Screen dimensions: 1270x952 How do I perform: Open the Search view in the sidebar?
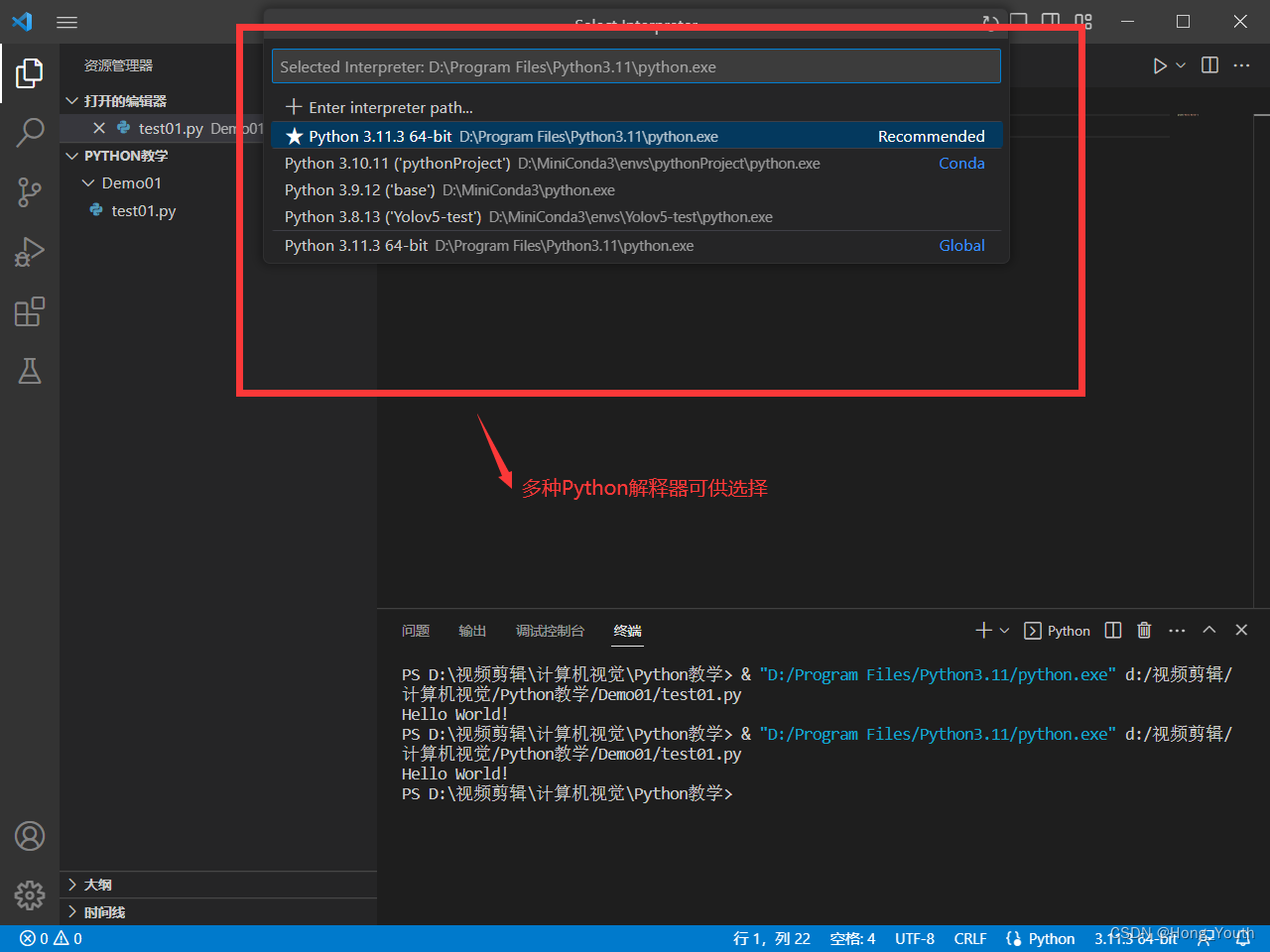click(30, 132)
